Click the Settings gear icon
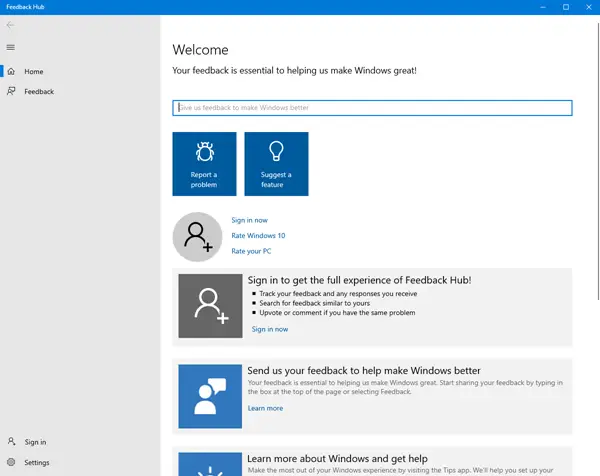This screenshot has width=600, height=476. coord(11,462)
